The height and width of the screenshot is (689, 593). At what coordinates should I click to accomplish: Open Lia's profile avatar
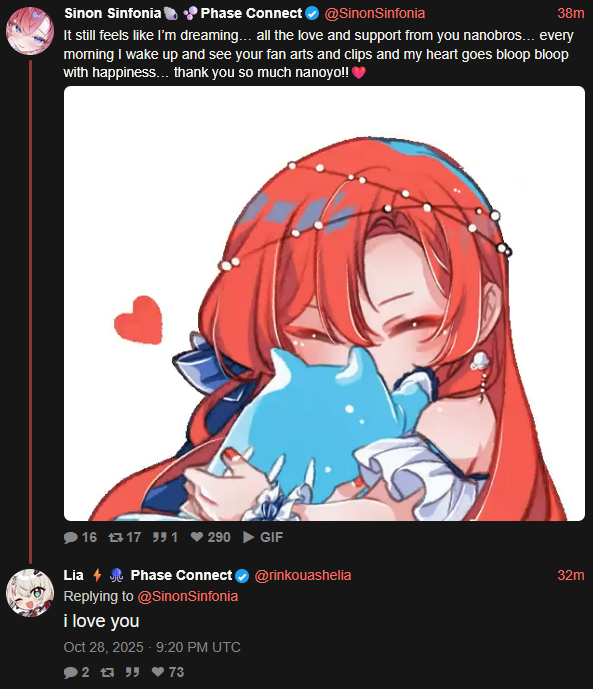click(x=30, y=593)
